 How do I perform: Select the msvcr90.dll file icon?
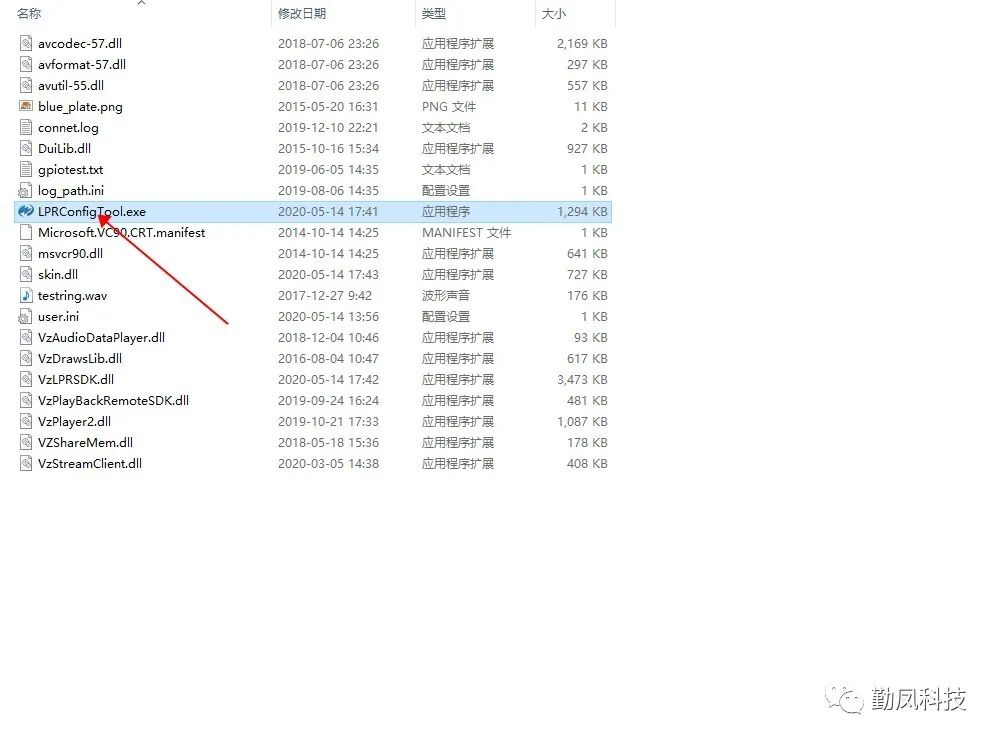tap(25, 254)
